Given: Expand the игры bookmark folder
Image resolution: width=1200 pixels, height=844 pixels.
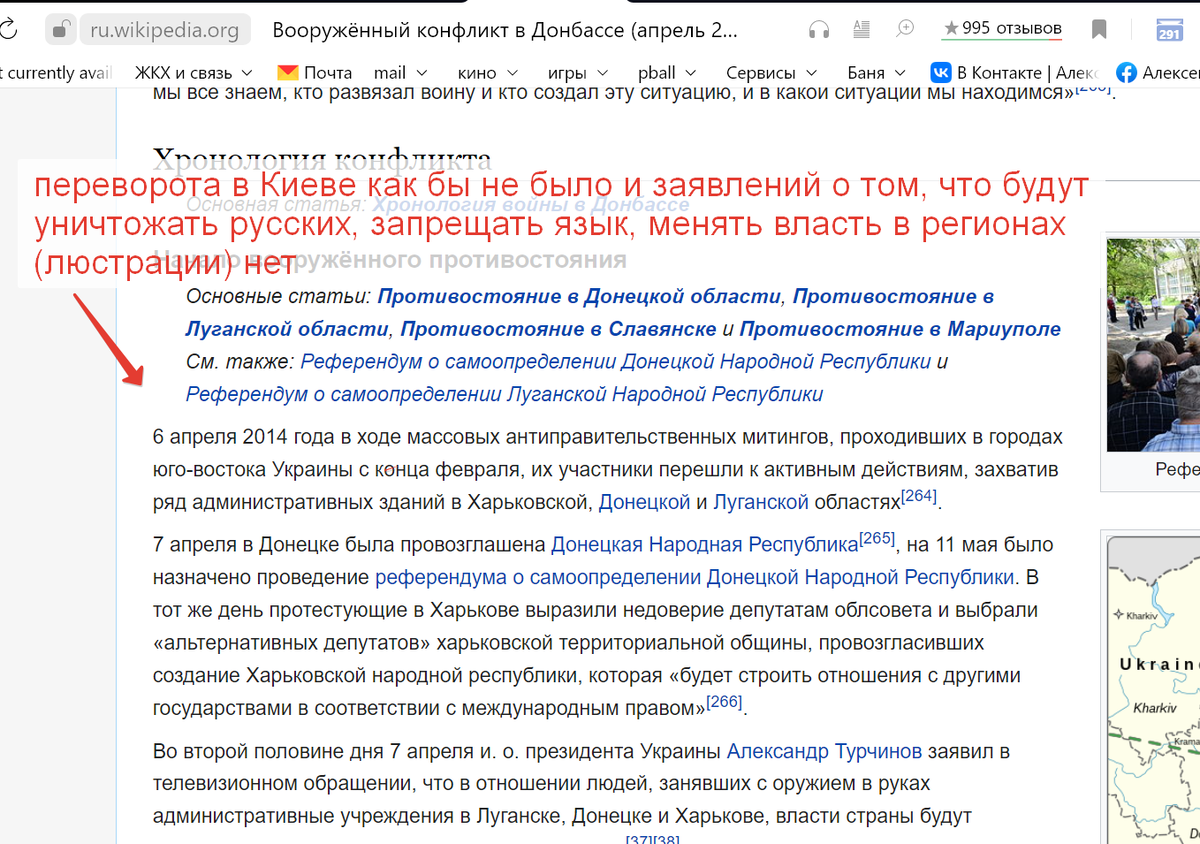Looking at the screenshot, I should click(x=578, y=72).
